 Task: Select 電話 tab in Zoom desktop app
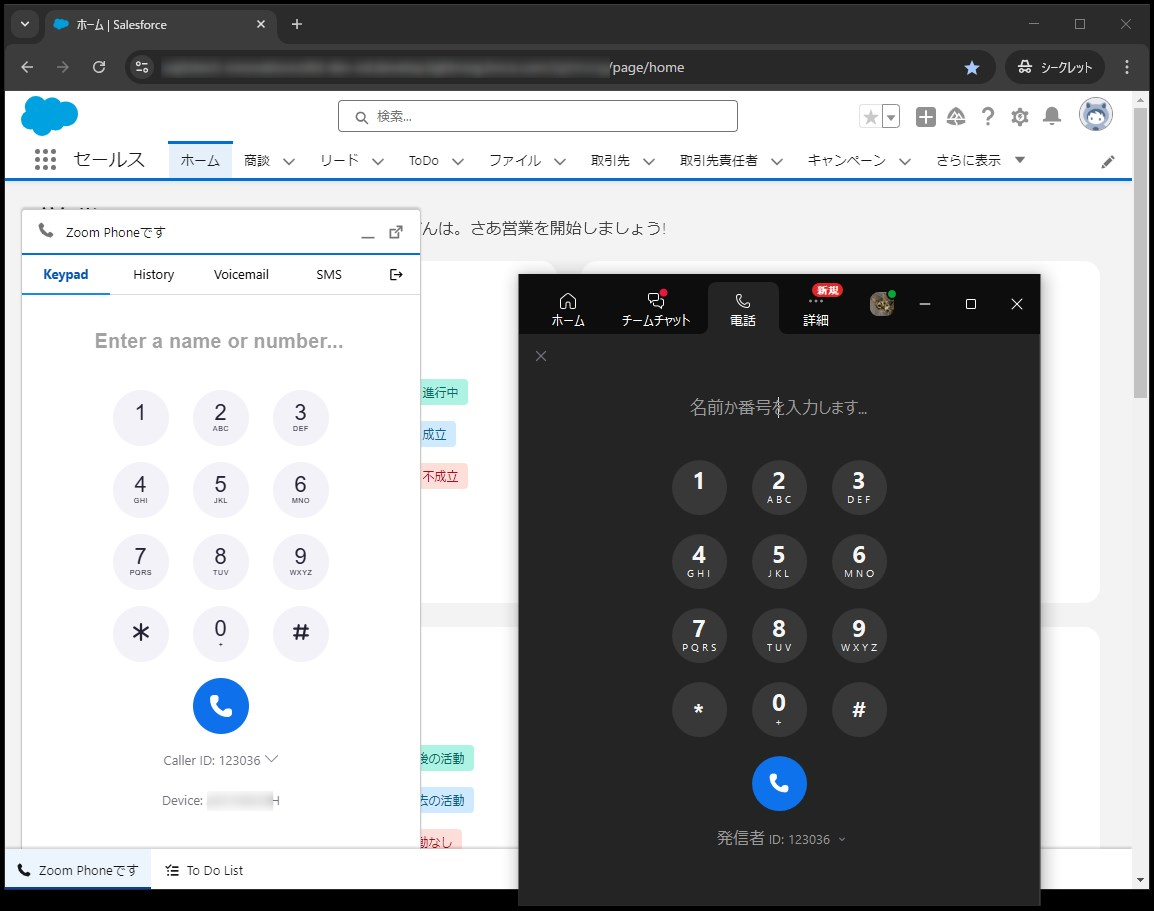point(743,309)
